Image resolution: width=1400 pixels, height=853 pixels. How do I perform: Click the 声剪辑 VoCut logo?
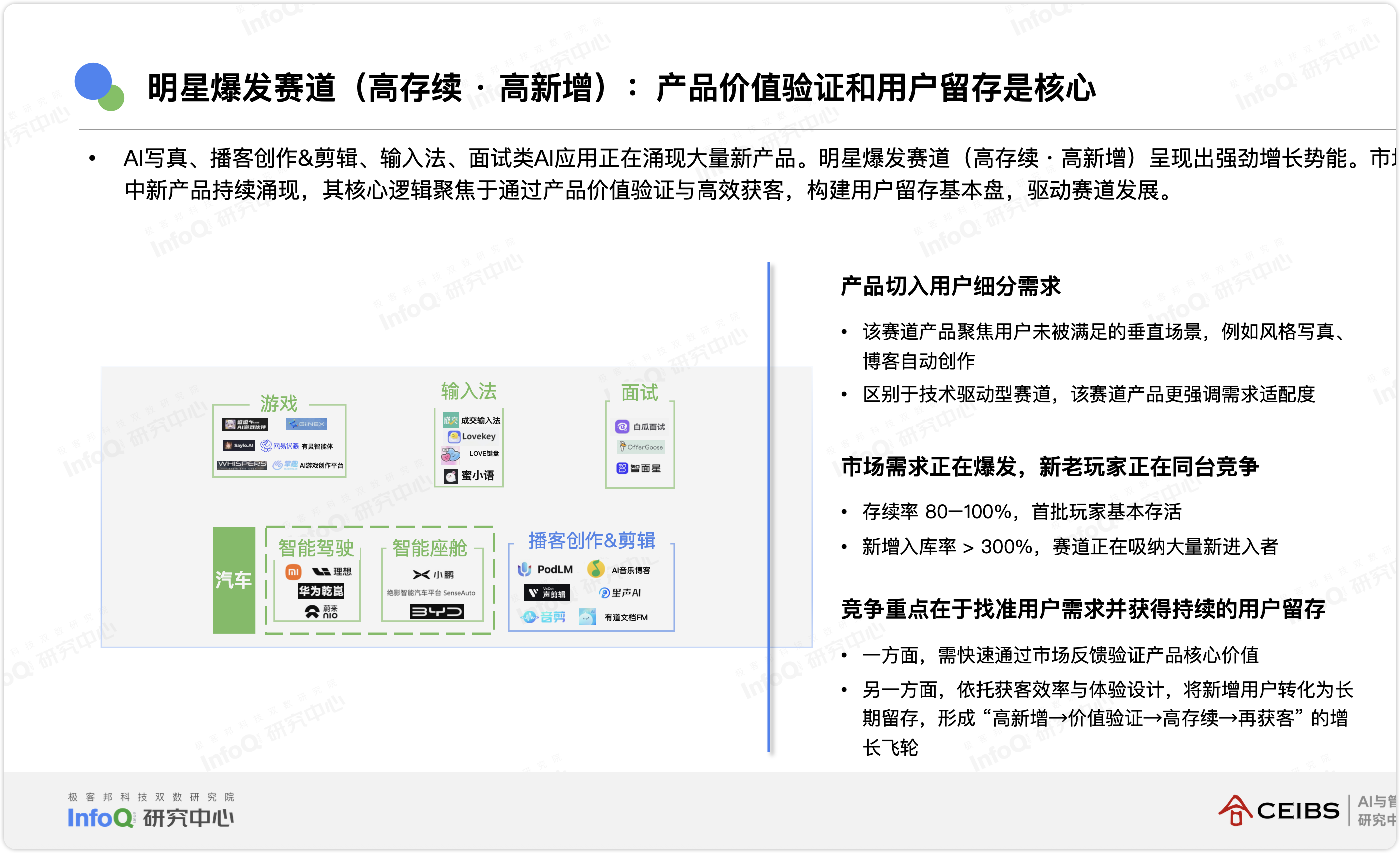coord(546,593)
